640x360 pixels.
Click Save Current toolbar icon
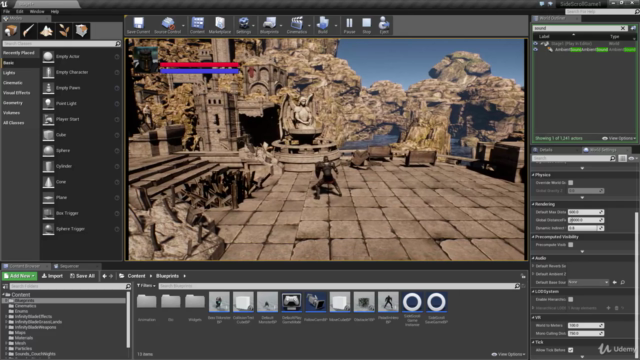click(138, 25)
